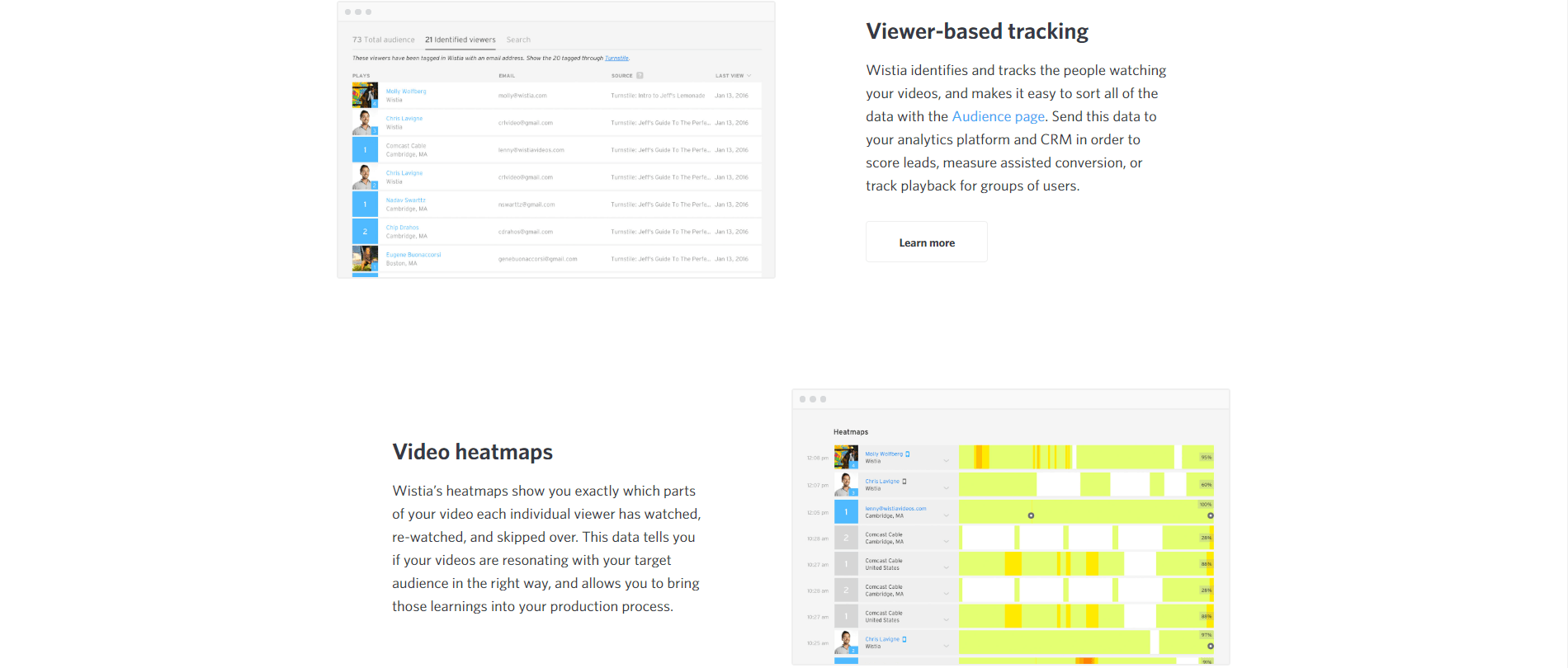Viewport: 1568px width, 668px height.
Task: Click the device icon beside Molly Wolfberg in Heatmaps
Action: [x=908, y=454]
